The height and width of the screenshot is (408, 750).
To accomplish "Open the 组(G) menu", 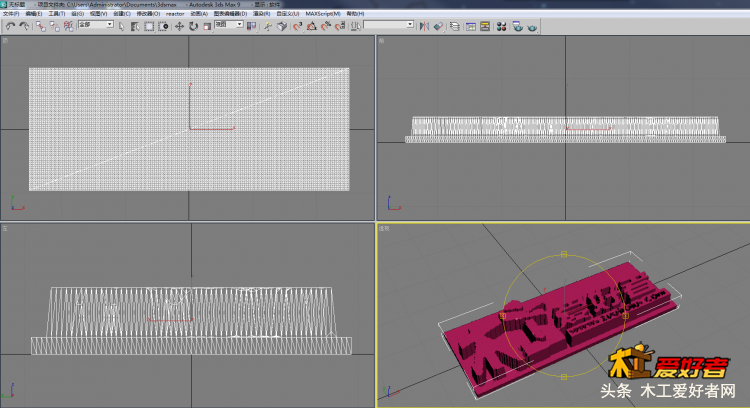I will (77, 14).
